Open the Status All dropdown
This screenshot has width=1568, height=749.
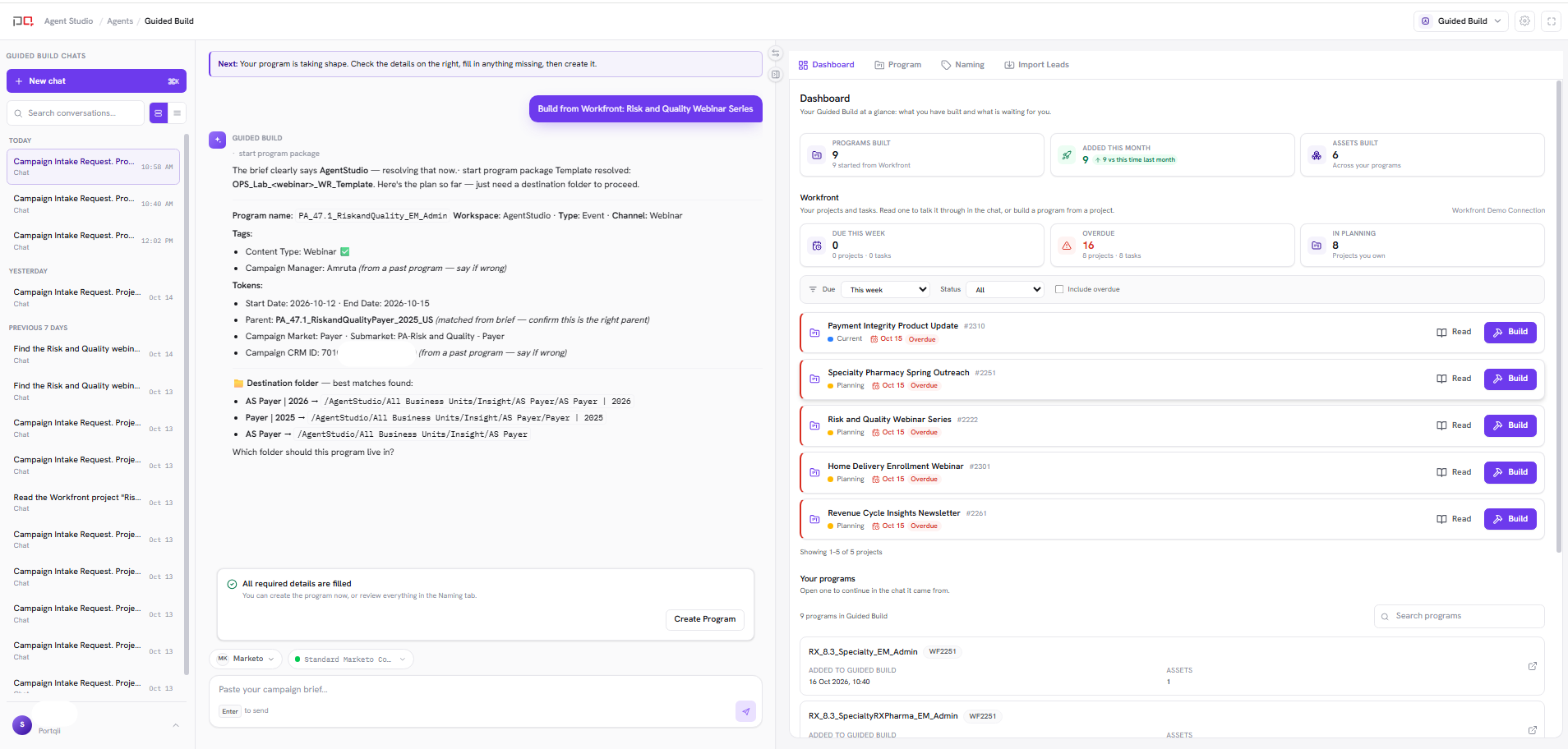click(1005, 290)
